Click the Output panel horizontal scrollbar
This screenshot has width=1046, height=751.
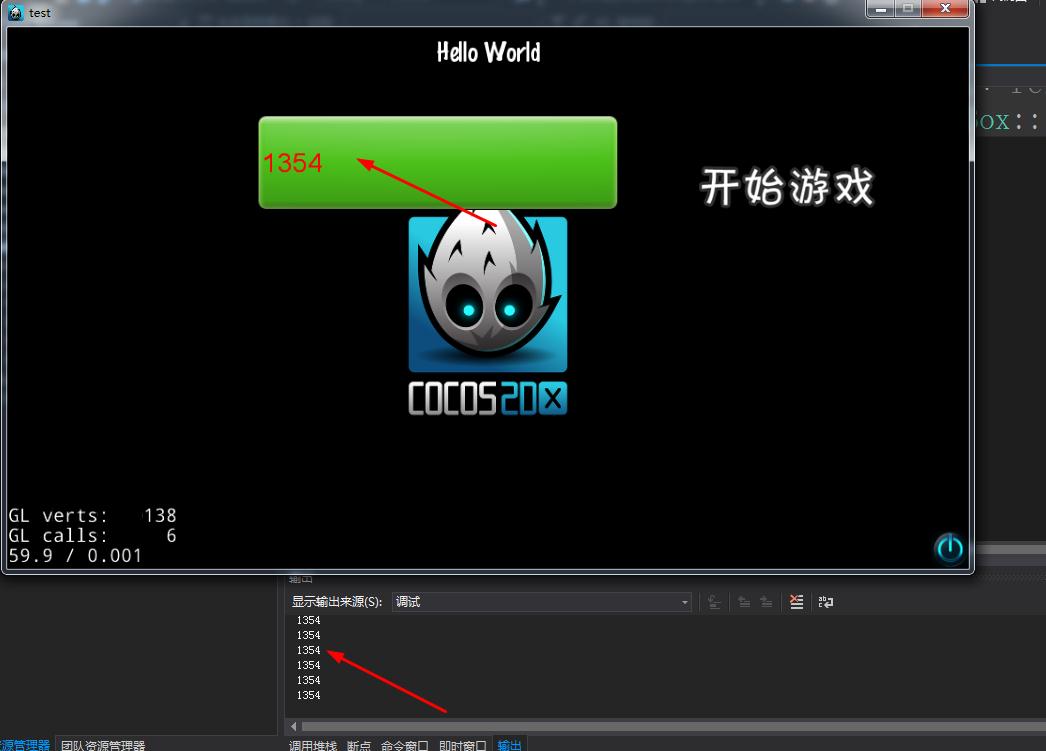(x=674, y=726)
